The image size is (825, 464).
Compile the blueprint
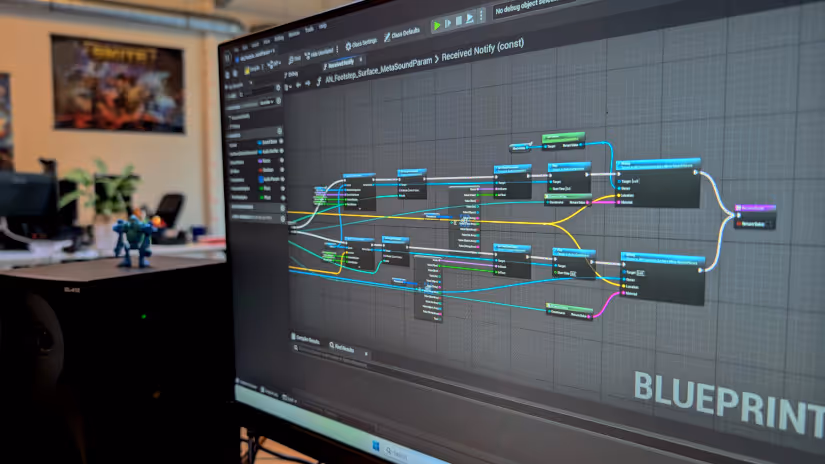click(x=253, y=68)
